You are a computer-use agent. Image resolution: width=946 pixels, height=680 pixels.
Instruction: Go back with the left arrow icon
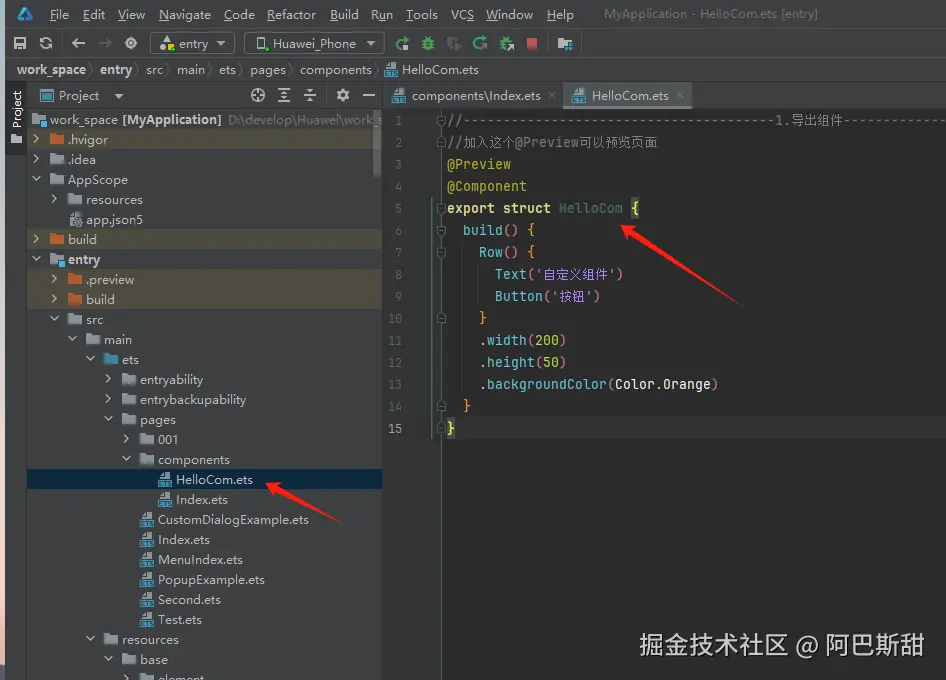78,43
